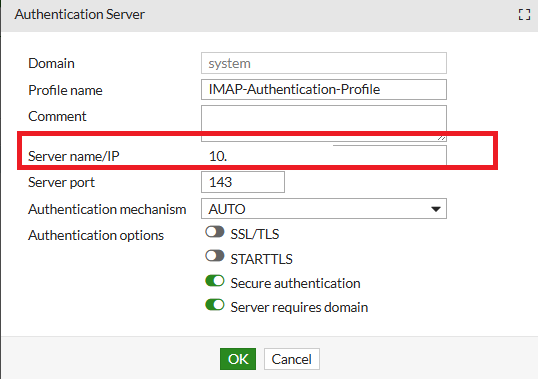This screenshot has width=538, height=379.
Task: Click the Authentication Server title text
Action: (80, 14)
